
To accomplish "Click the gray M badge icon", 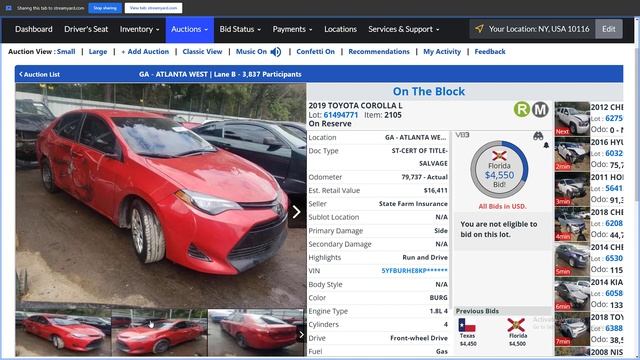I will click(540, 109).
